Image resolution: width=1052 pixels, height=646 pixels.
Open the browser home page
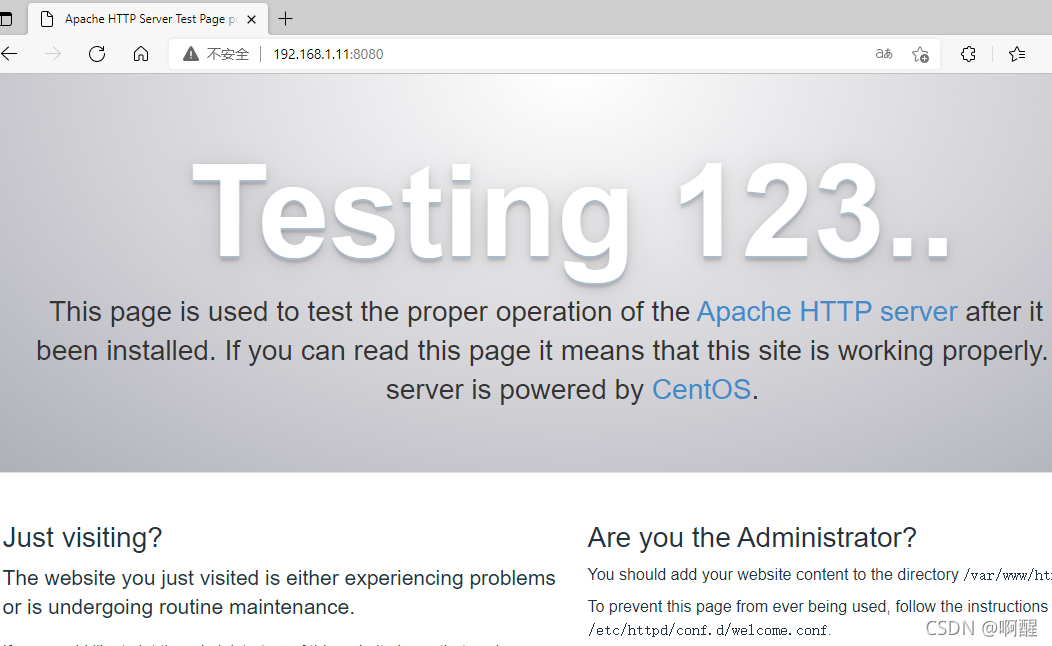pos(141,54)
